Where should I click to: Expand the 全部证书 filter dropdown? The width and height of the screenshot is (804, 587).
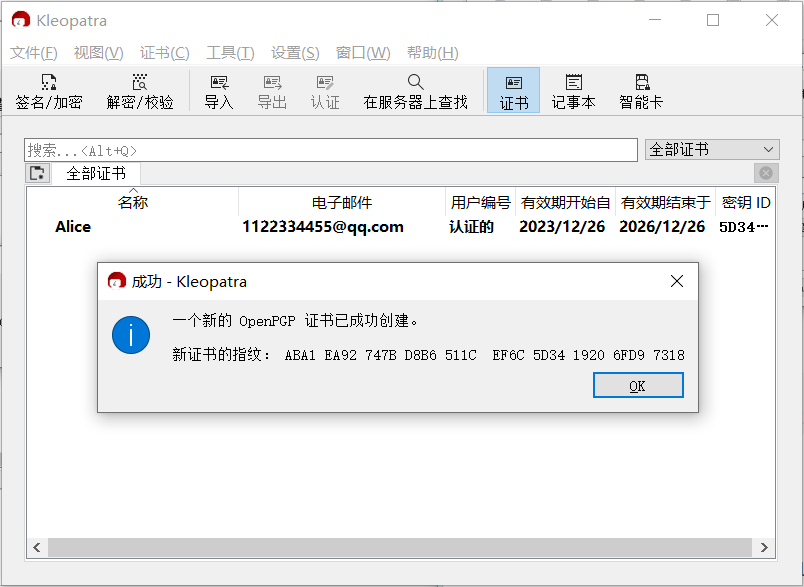pyautogui.click(x=712, y=150)
